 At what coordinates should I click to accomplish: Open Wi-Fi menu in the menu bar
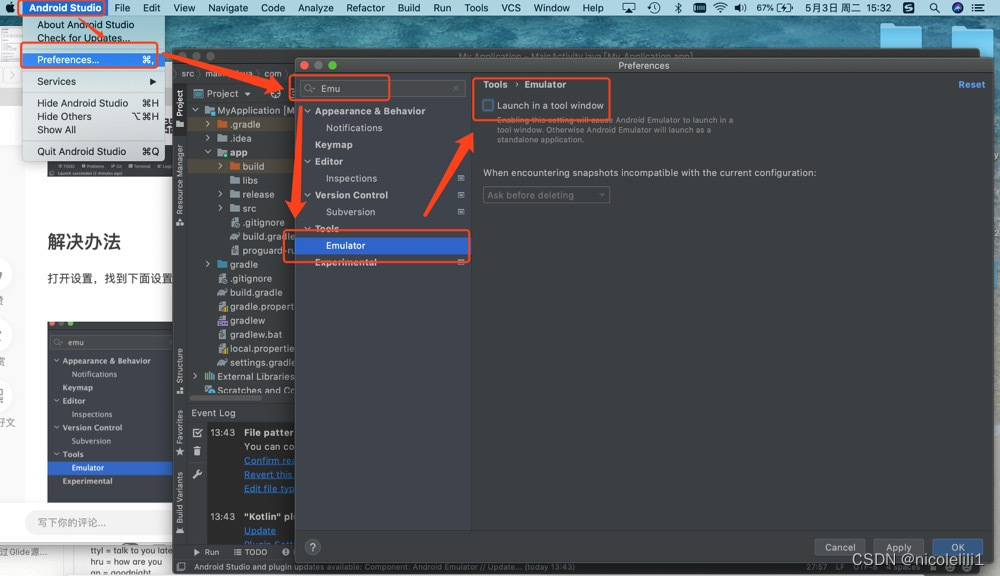pos(720,8)
